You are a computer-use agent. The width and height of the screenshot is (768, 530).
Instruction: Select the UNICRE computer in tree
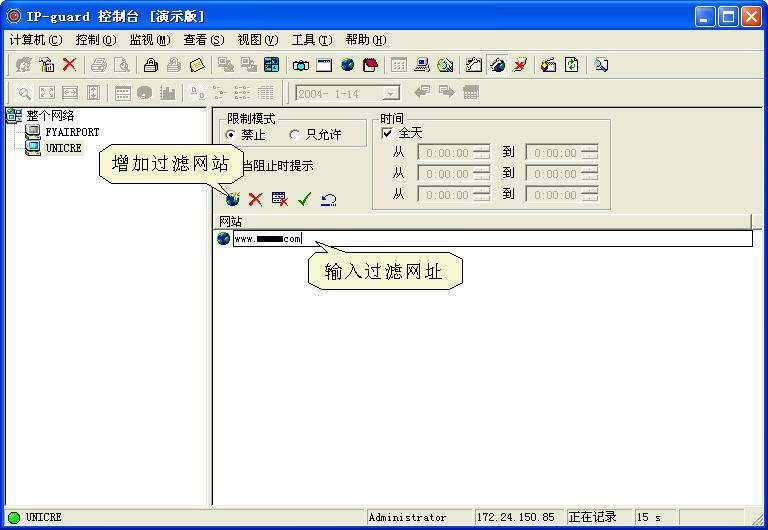(63, 148)
